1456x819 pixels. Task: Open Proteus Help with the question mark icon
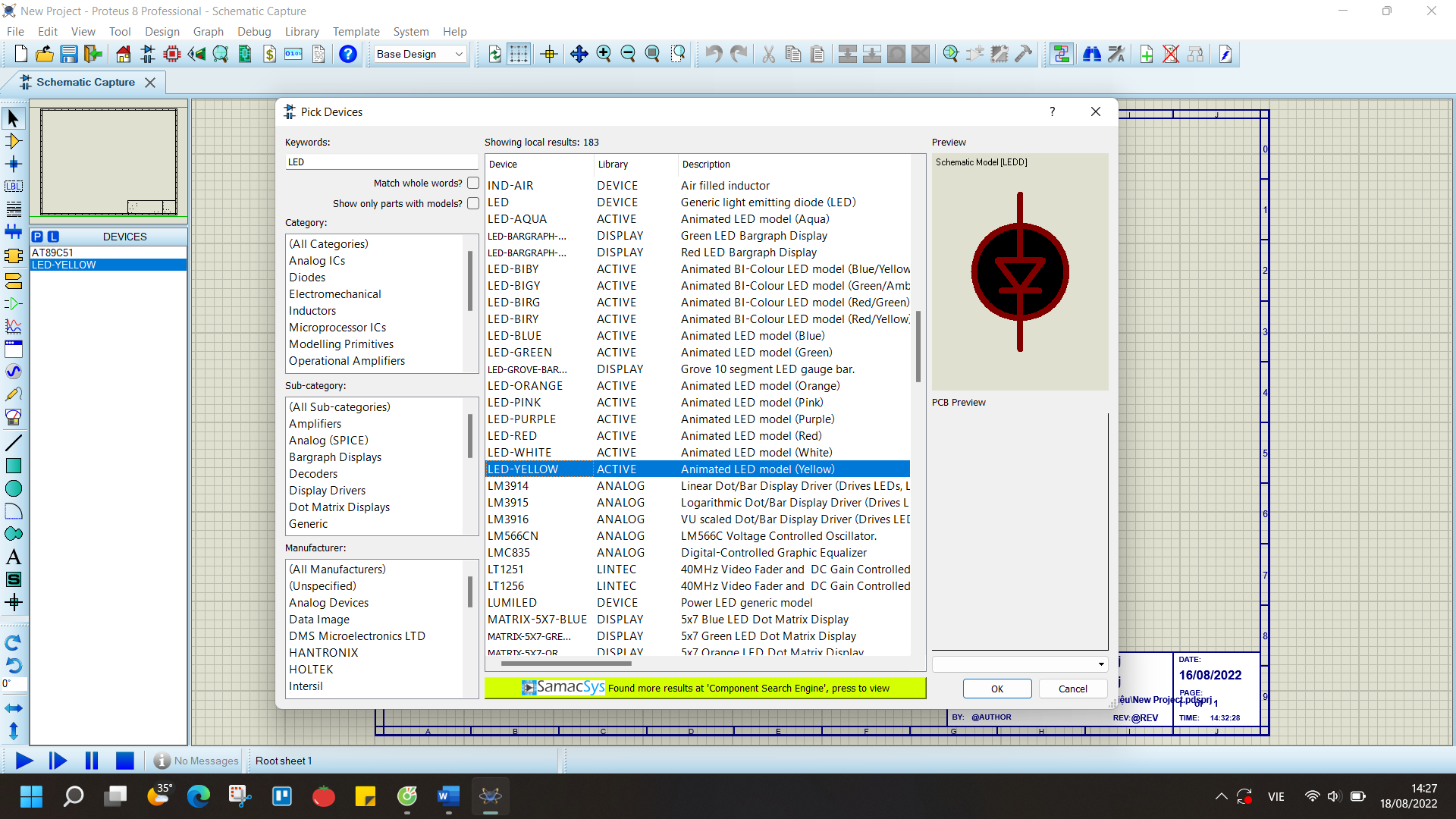coord(347,54)
